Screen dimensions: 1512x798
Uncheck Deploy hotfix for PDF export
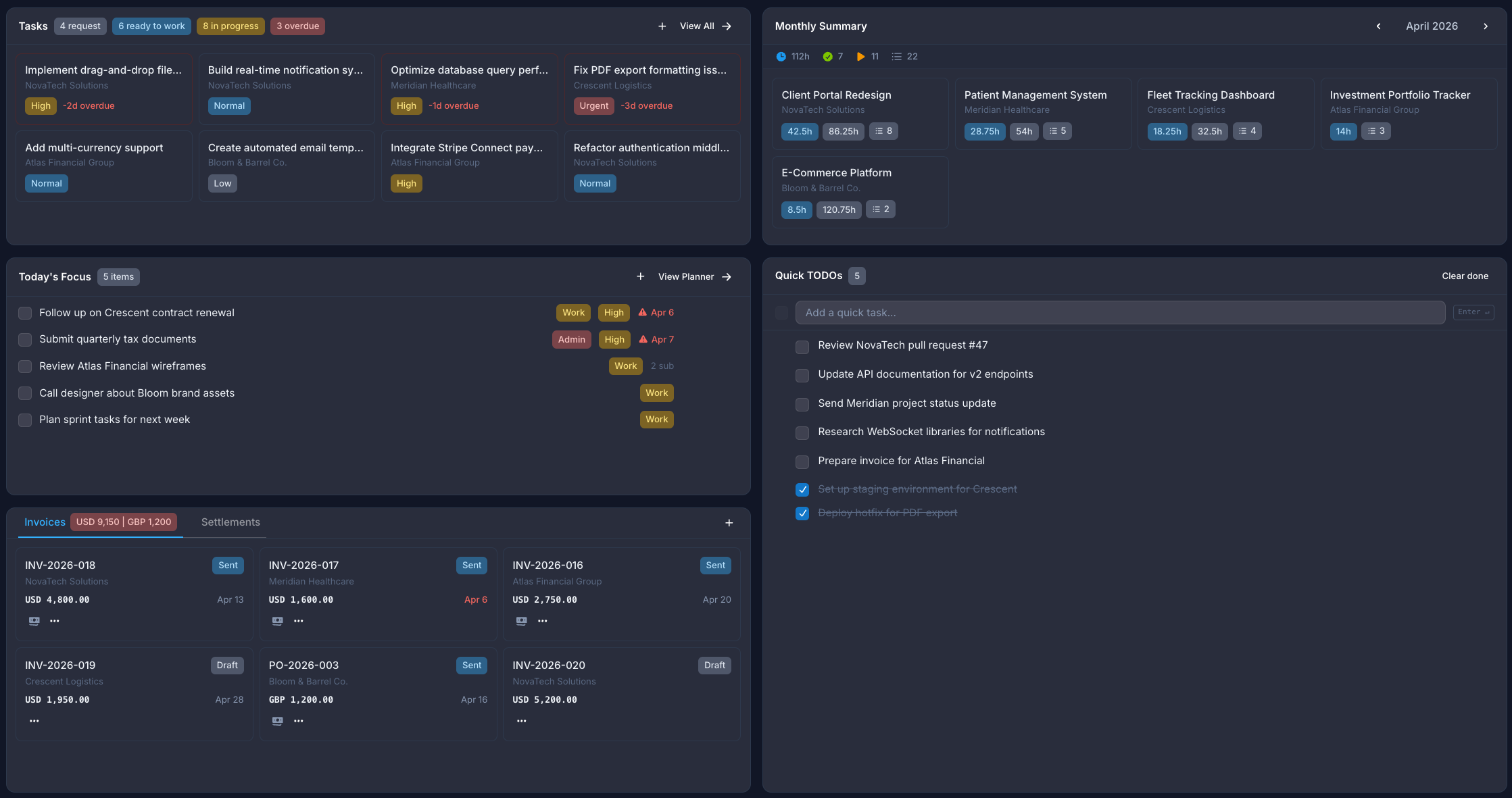pyautogui.click(x=802, y=514)
